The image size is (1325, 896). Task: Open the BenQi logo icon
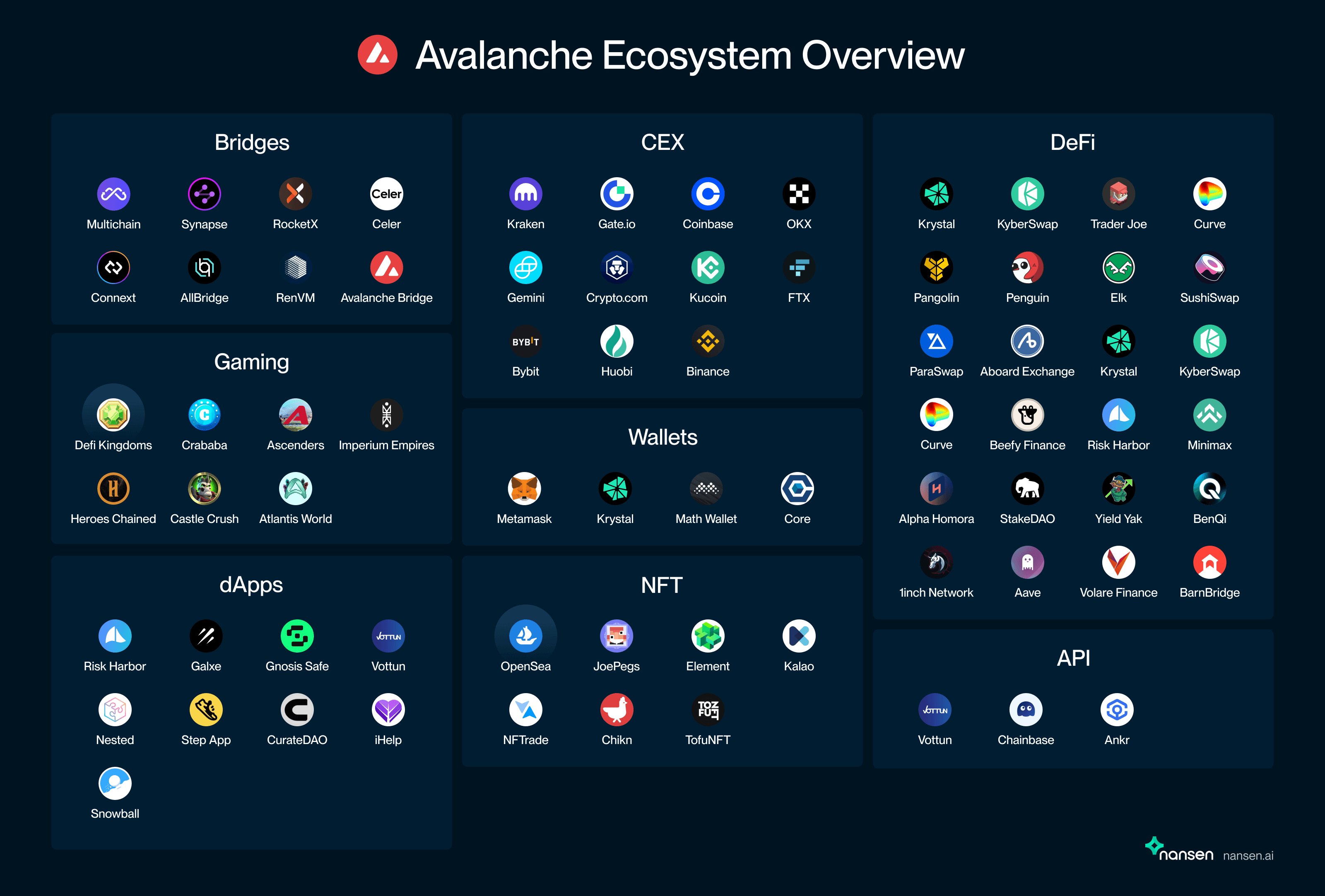[x=1210, y=489]
